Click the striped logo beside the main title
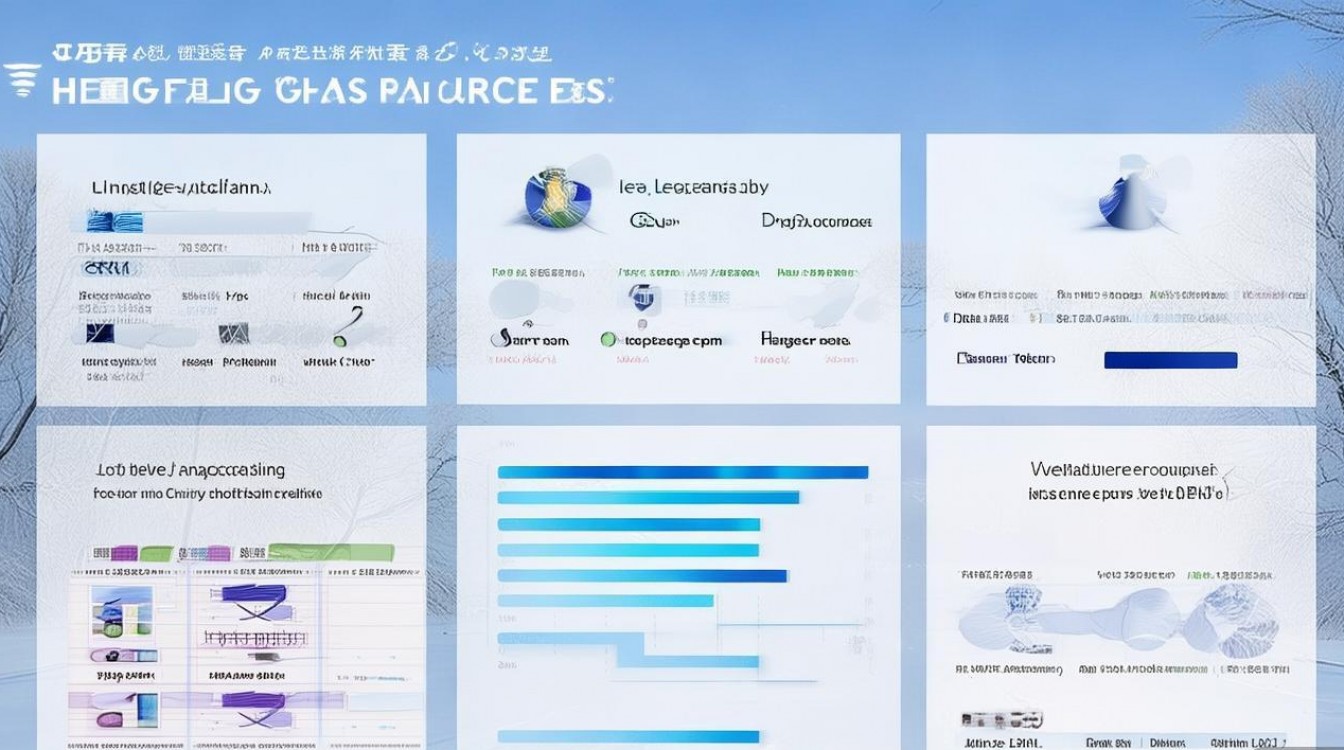The width and height of the screenshot is (1344, 750). (x=22, y=81)
